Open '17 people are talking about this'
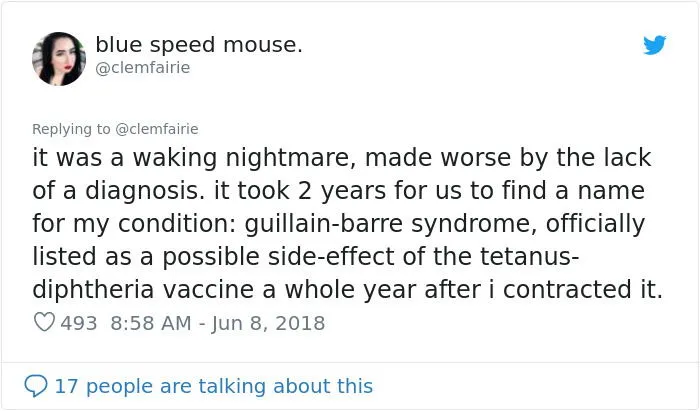Screen dimensions: 700x411 (x=213, y=385)
